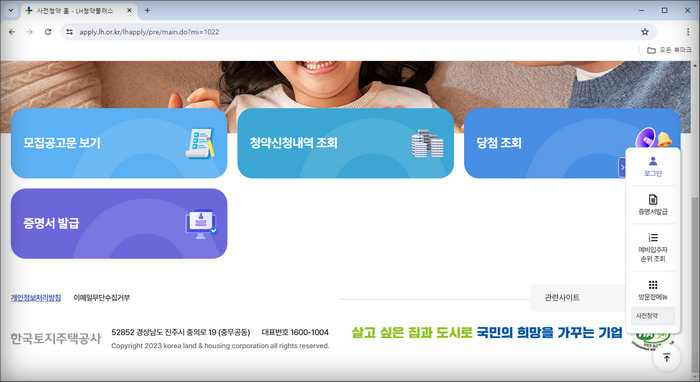Click the buildings icon on 청약신청내역 조회

[427, 143]
